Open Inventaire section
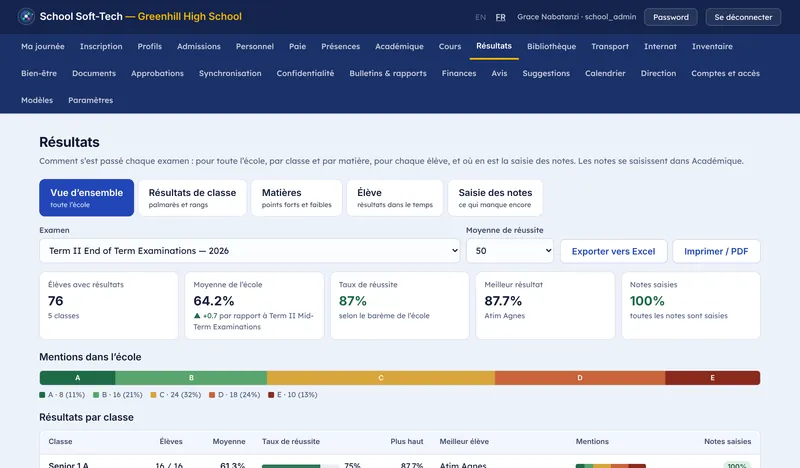Viewport: 800px width, 468px height. 712,46
